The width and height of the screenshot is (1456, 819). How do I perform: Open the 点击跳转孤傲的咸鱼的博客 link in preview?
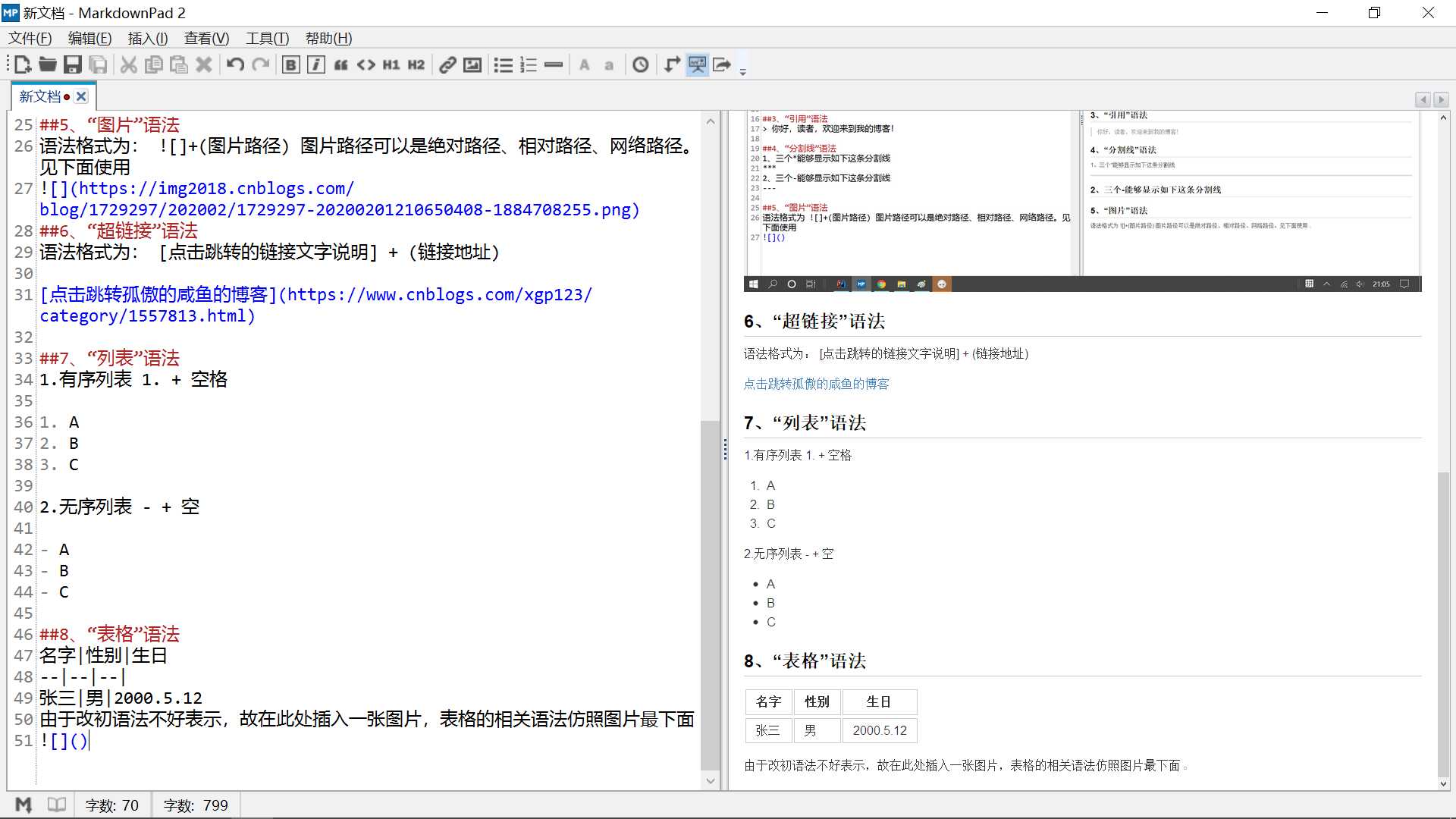816,384
